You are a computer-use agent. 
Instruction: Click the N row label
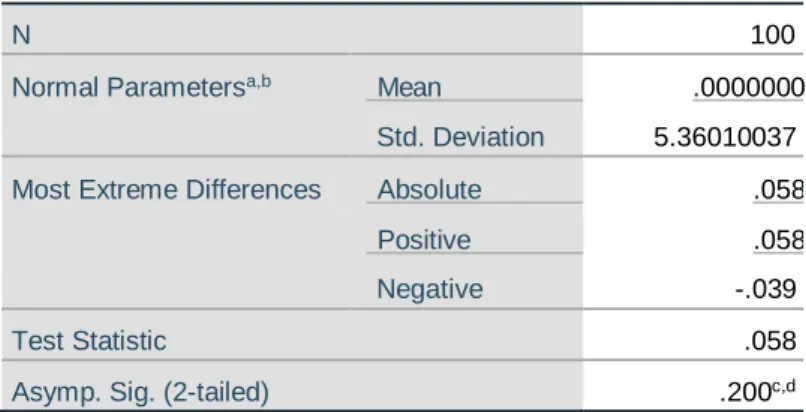(x=21, y=35)
